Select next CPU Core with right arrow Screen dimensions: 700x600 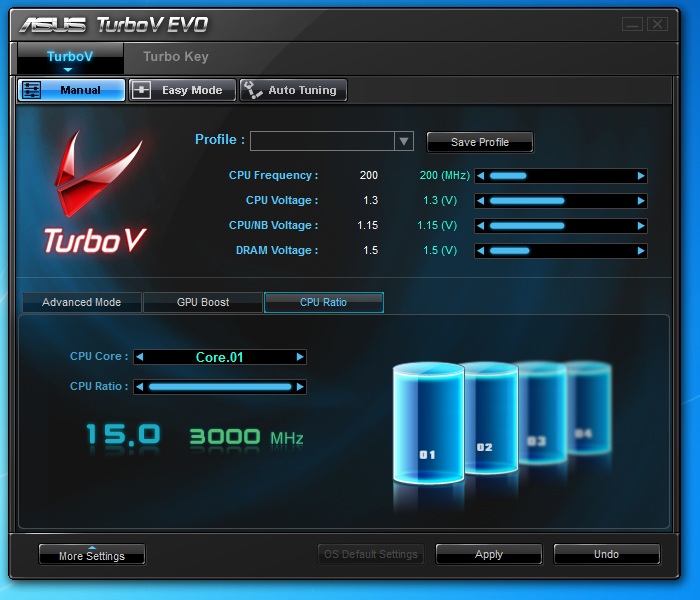[x=300, y=357]
